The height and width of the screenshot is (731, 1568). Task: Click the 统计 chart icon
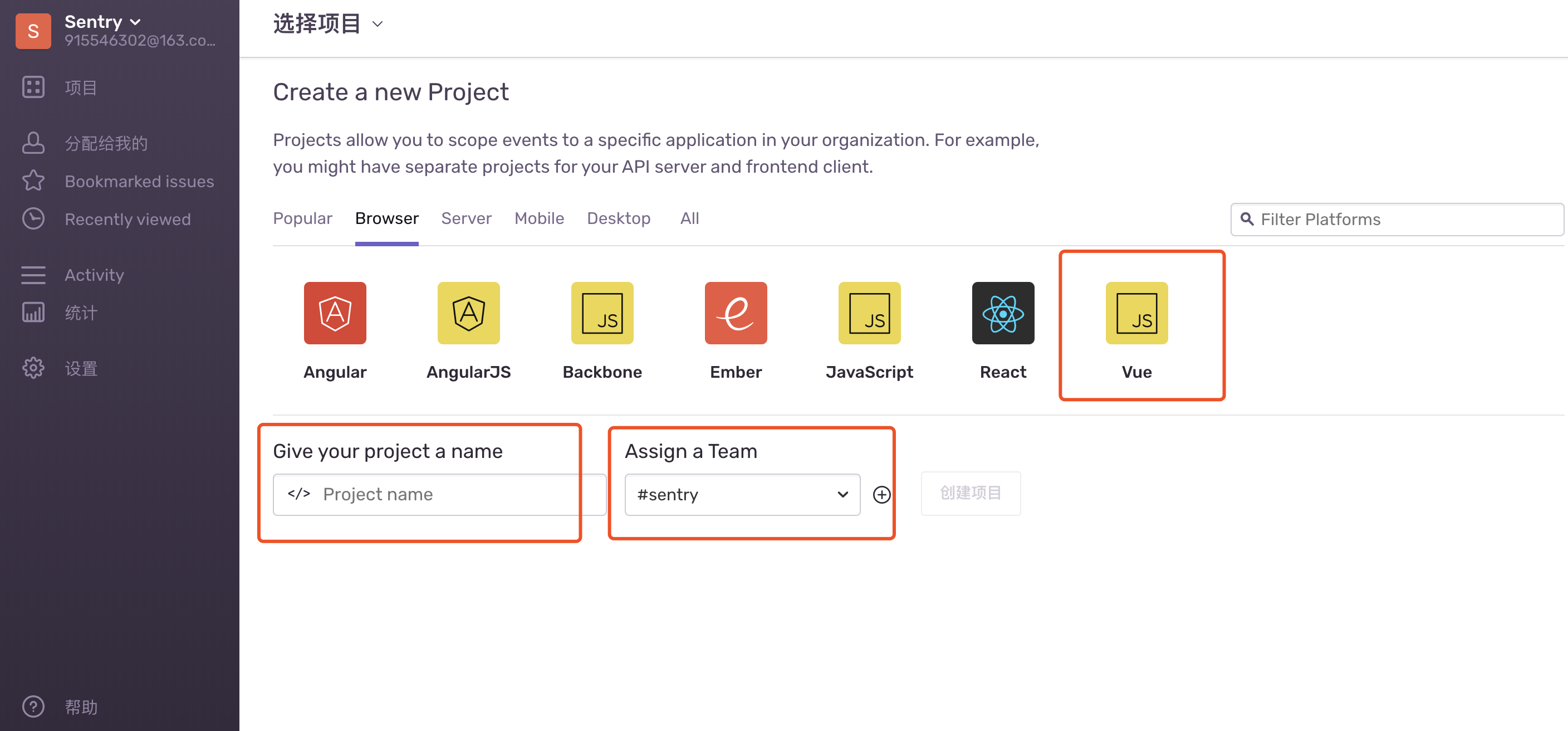tap(33, 313)
